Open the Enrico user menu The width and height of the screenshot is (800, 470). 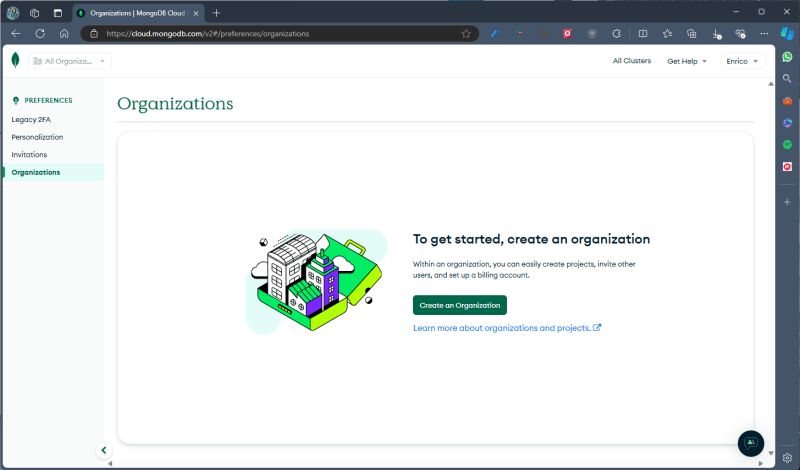coord(742,61)
